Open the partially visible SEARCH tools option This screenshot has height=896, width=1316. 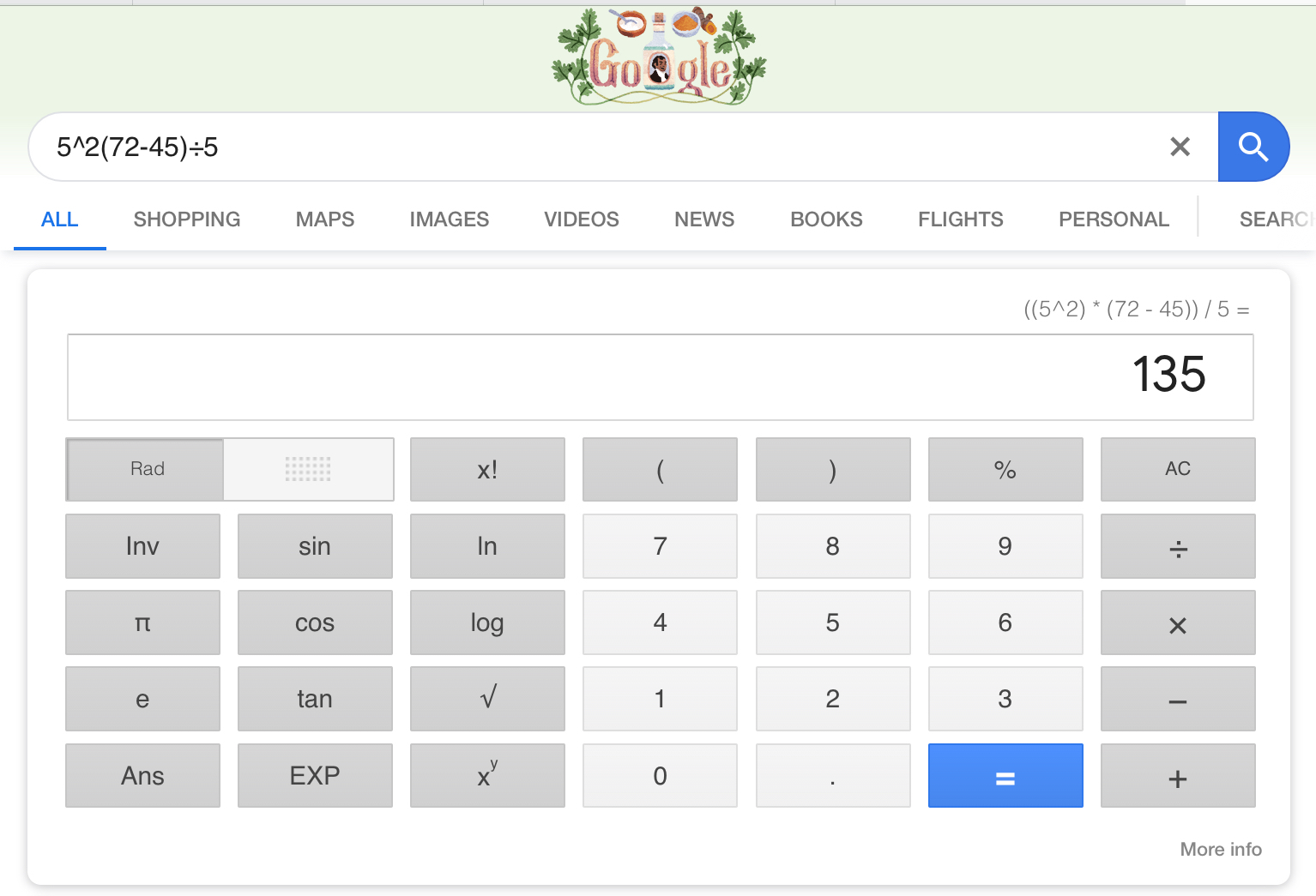point(1277,219)
